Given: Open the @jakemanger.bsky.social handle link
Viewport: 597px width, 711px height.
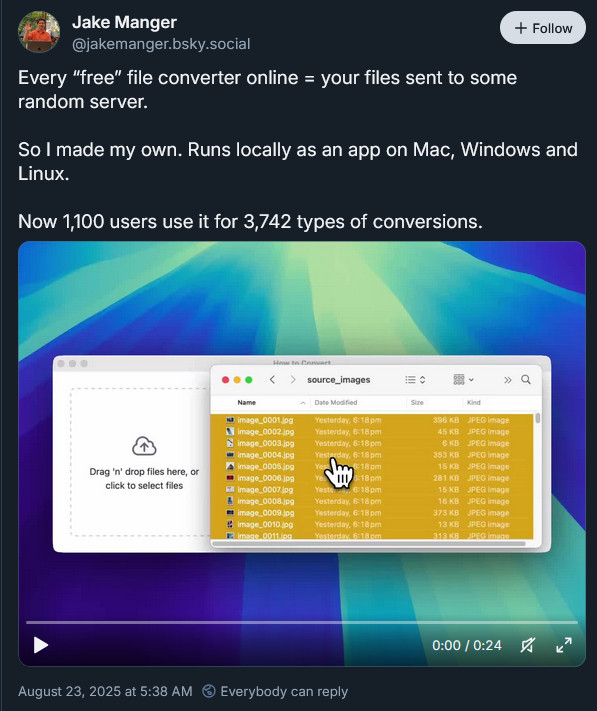Looking at the screenshot, I should point(161,44).
